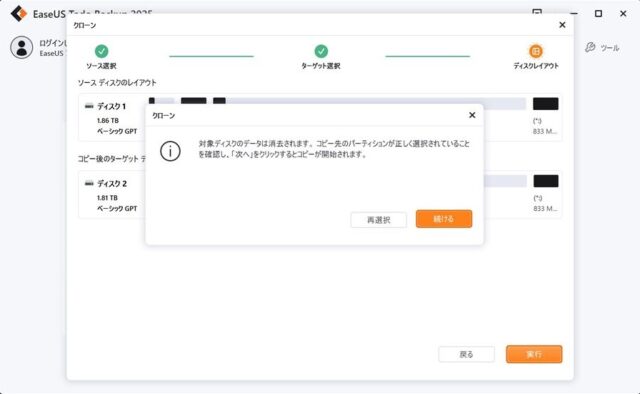Click the 833 M partition block of ディスク 1
The height and width of the screenshot is (394, 640).
(x=545, y=104)
